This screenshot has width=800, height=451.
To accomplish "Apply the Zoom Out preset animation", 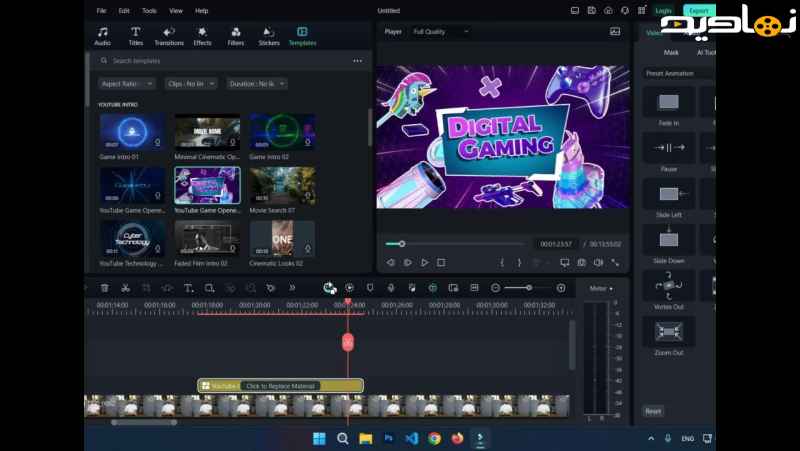I will click(668, 336).
